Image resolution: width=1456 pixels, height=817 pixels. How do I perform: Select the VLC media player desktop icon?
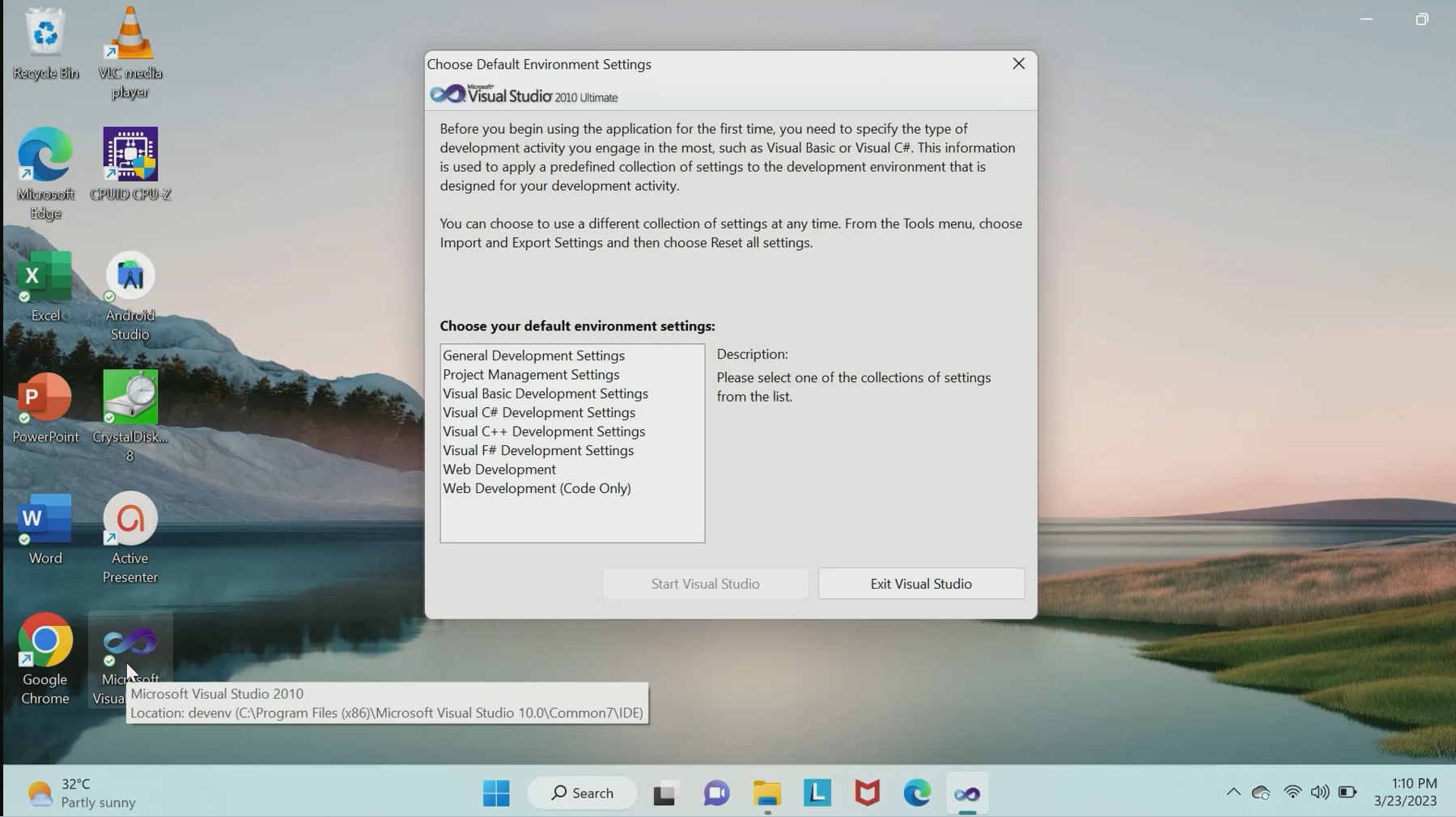point(130,53)
